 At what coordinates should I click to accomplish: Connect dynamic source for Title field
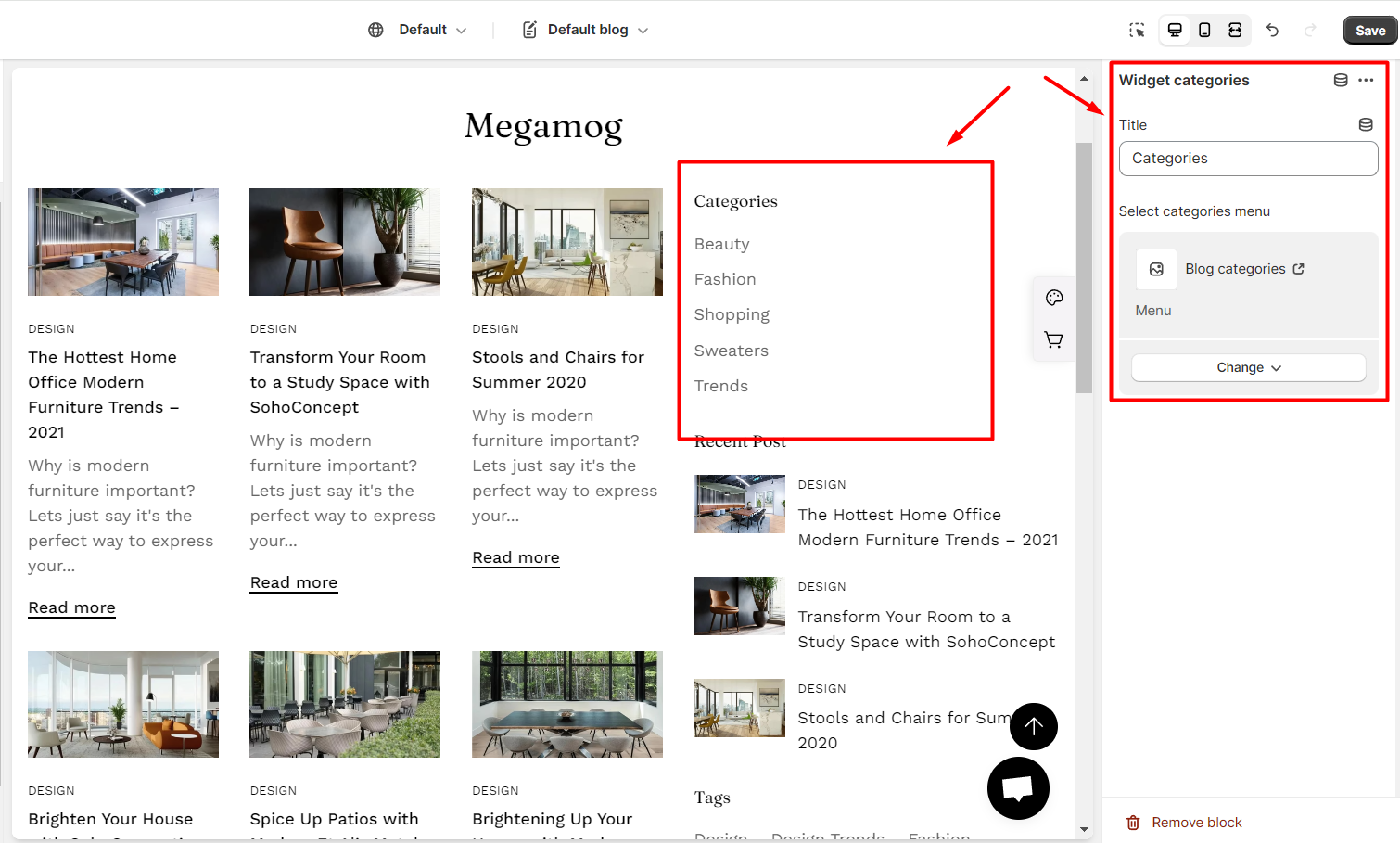point(1366,124)
